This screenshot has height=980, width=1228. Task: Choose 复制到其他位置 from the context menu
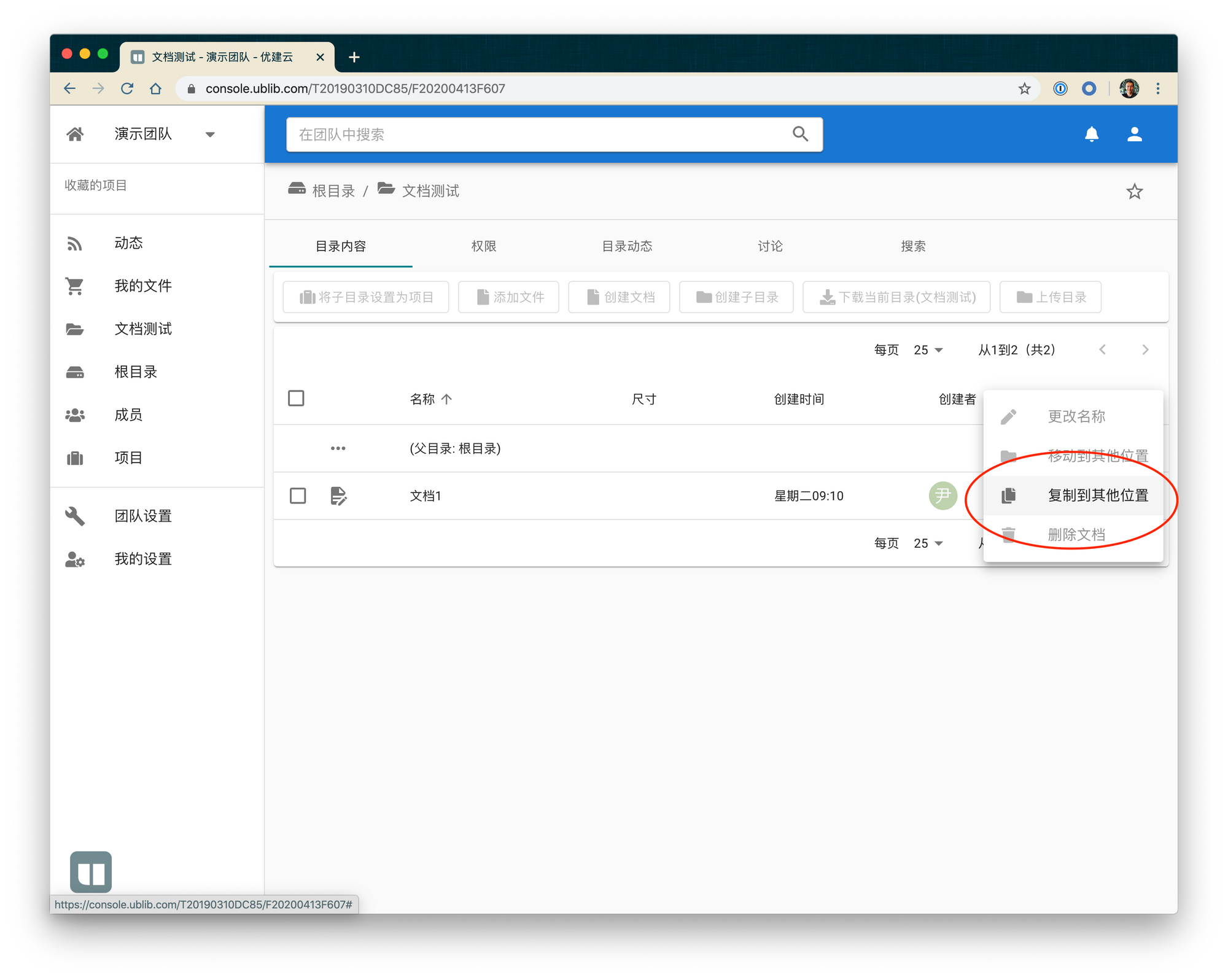point(1097,496)
